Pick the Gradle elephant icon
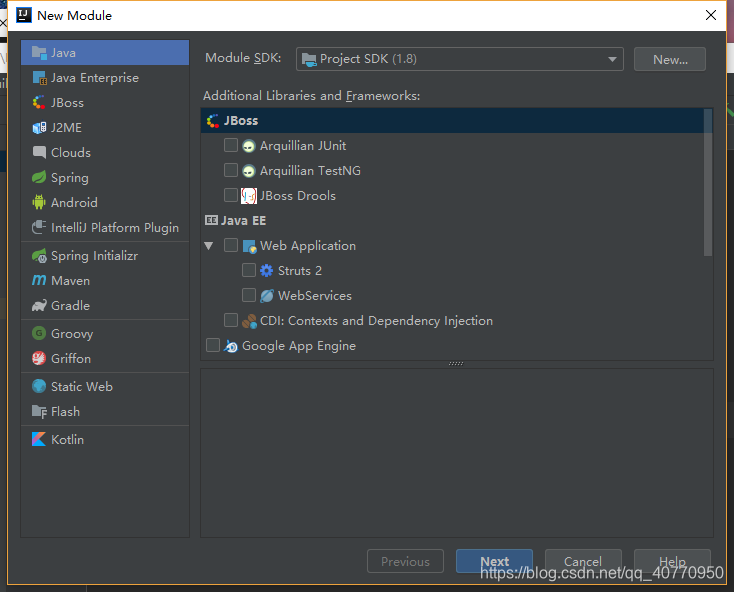734x592 pixels. coord(39,305)
